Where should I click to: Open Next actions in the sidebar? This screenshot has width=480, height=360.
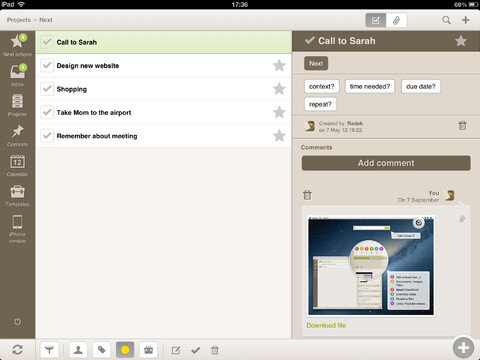point(17,45)
